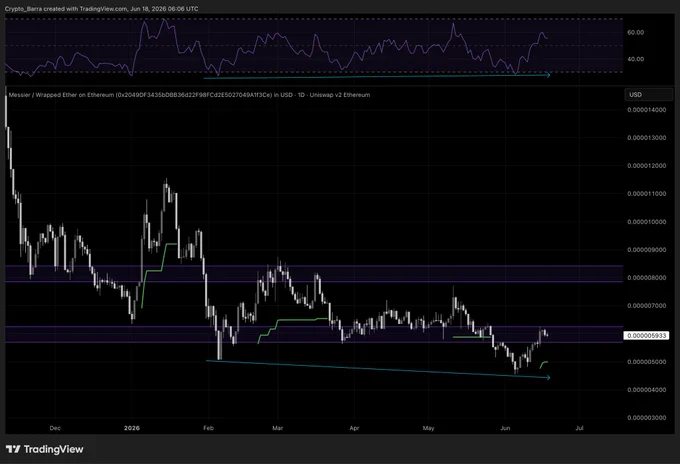The image size is (680, 464).
Task: Click the Feb date label on time axis
Action: 209,428
